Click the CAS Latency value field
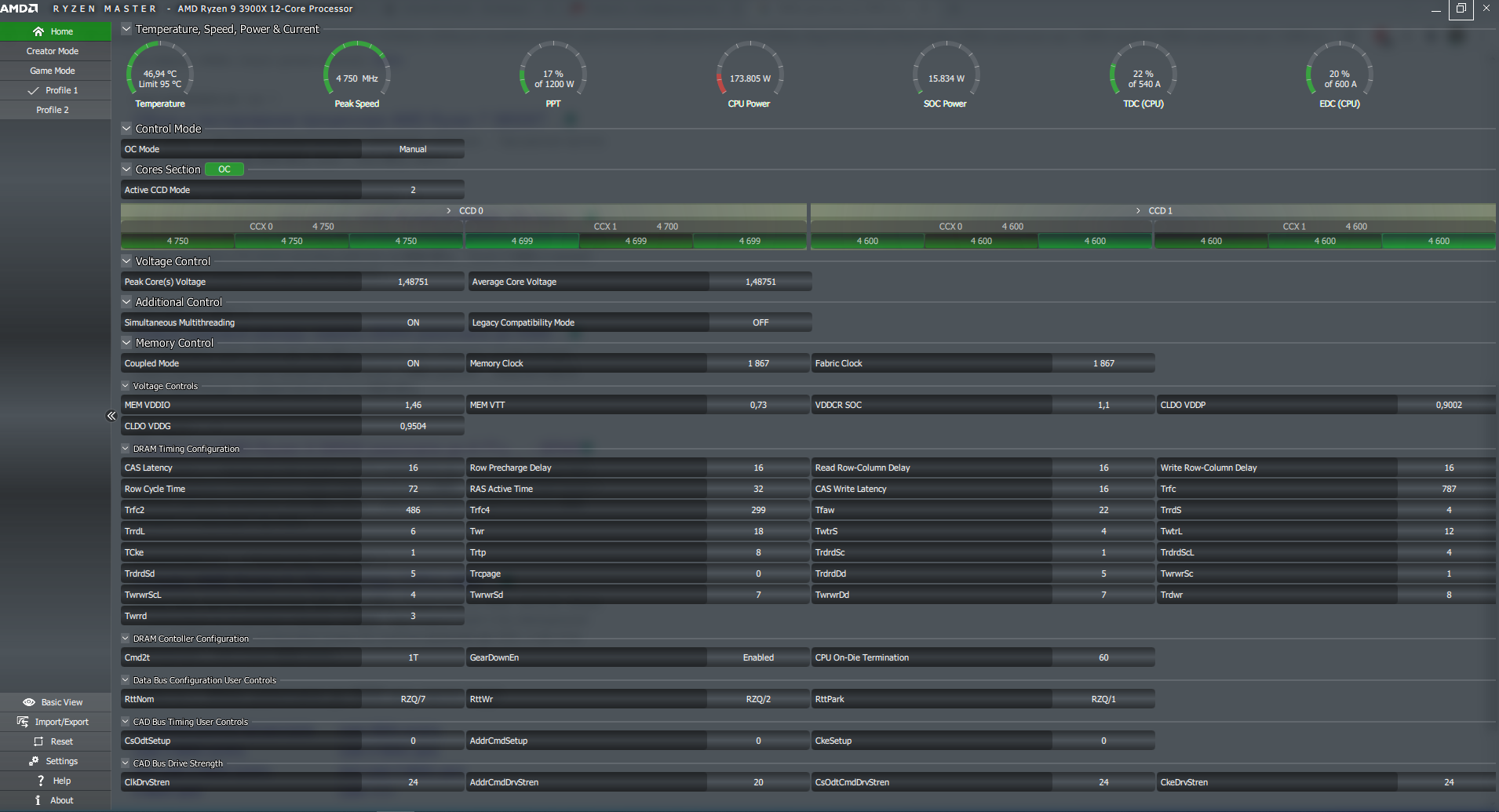Screen dimensions: 1499x812 coord(413,468)
